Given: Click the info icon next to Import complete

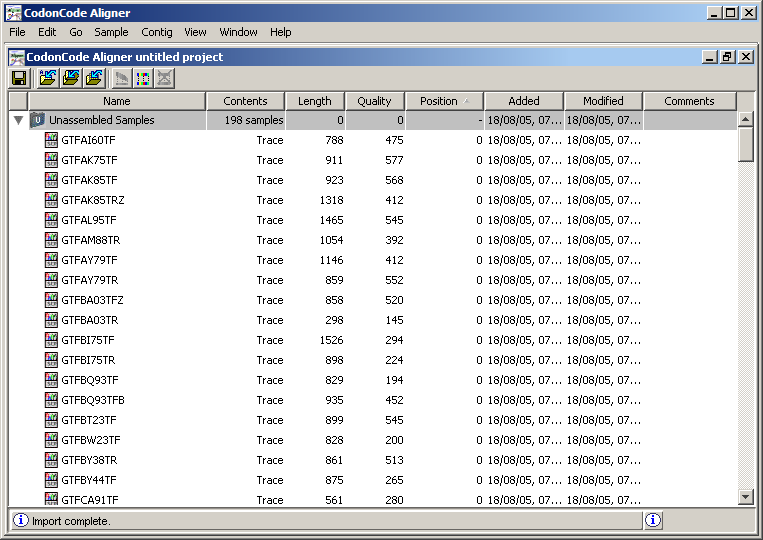Looking at the screenshot, I should point(20,521).
